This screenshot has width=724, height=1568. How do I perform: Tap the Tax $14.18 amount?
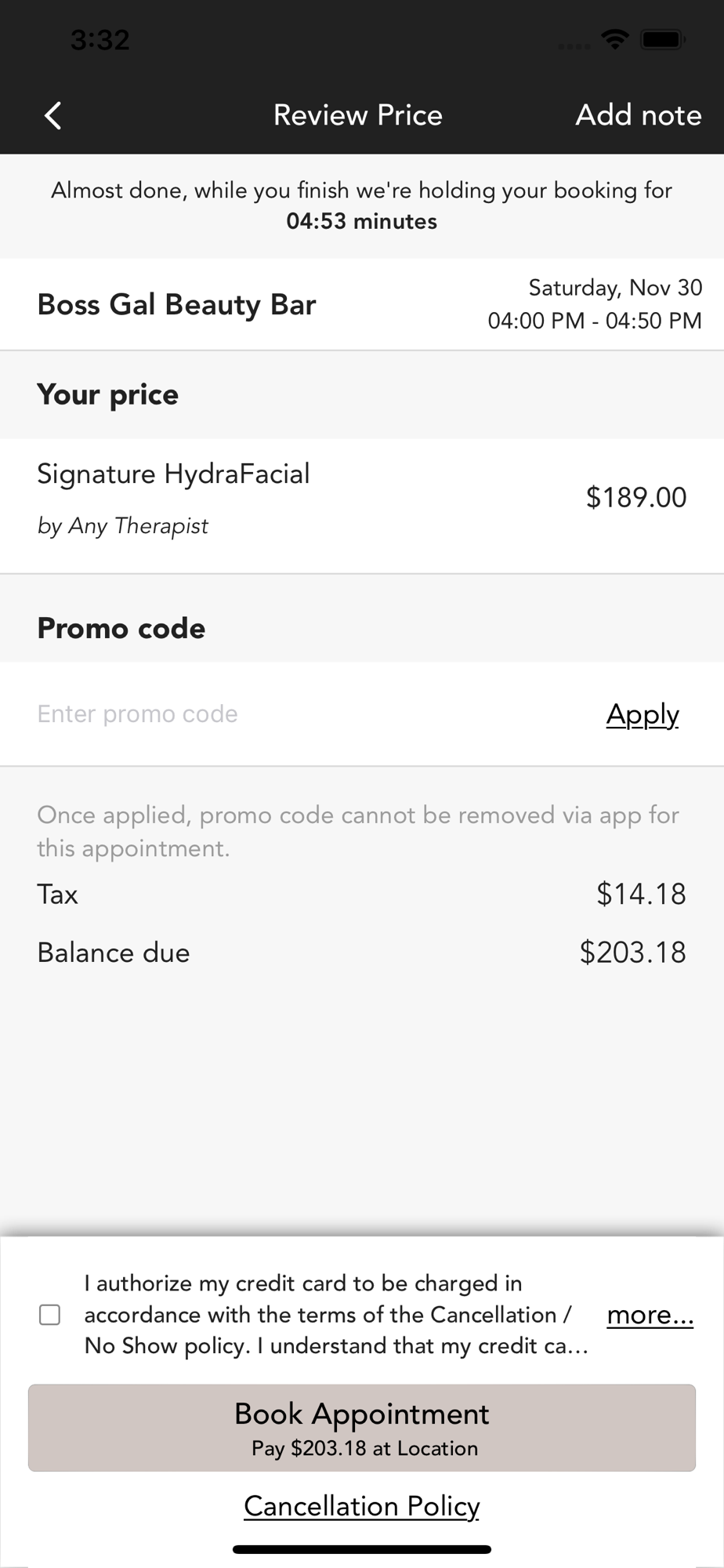tap(640, 894)
